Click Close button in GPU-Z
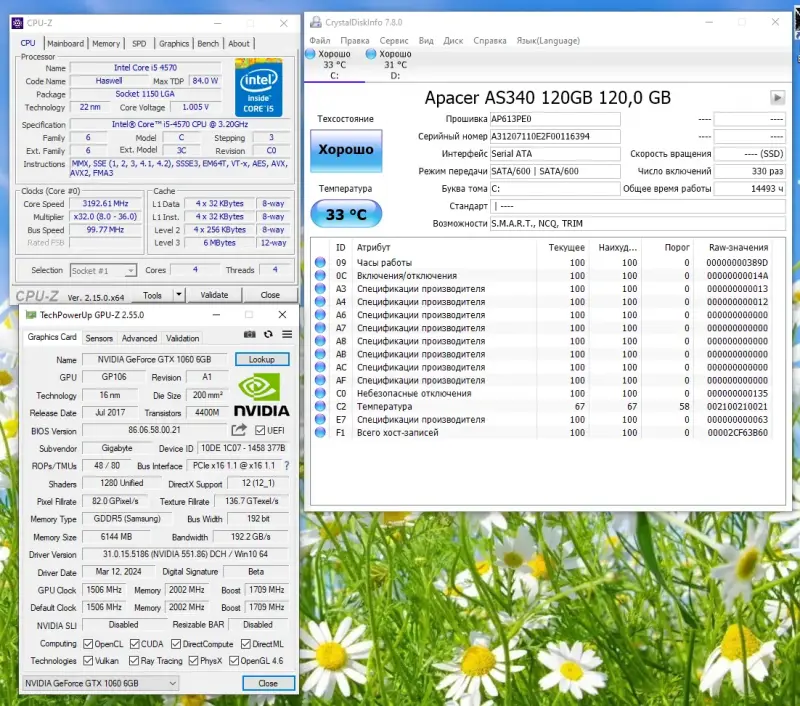The width and height of the screenshot is (800, 706). tap(268, 683)
